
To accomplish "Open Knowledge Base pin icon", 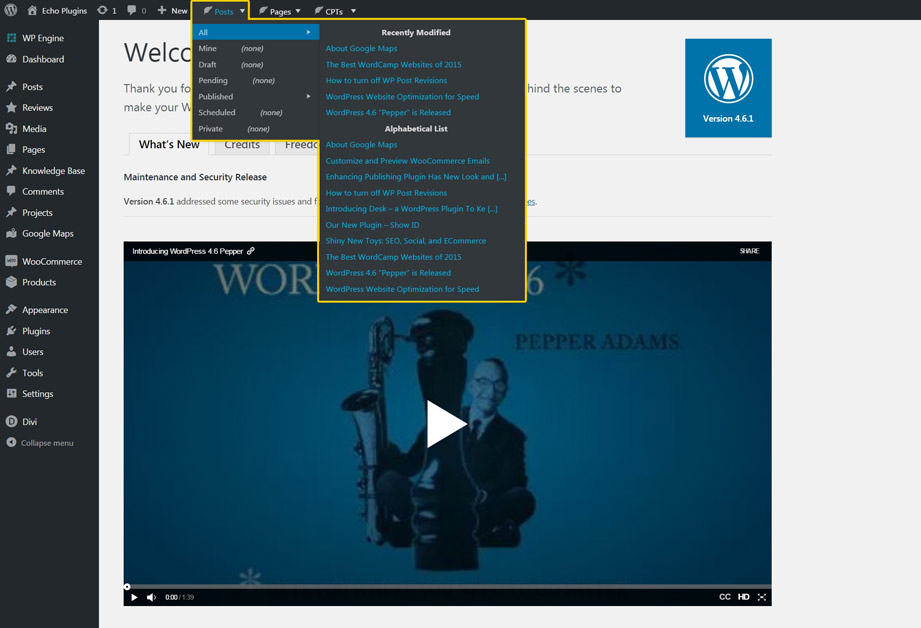I will pyautogui.click(x=11, y=170).
